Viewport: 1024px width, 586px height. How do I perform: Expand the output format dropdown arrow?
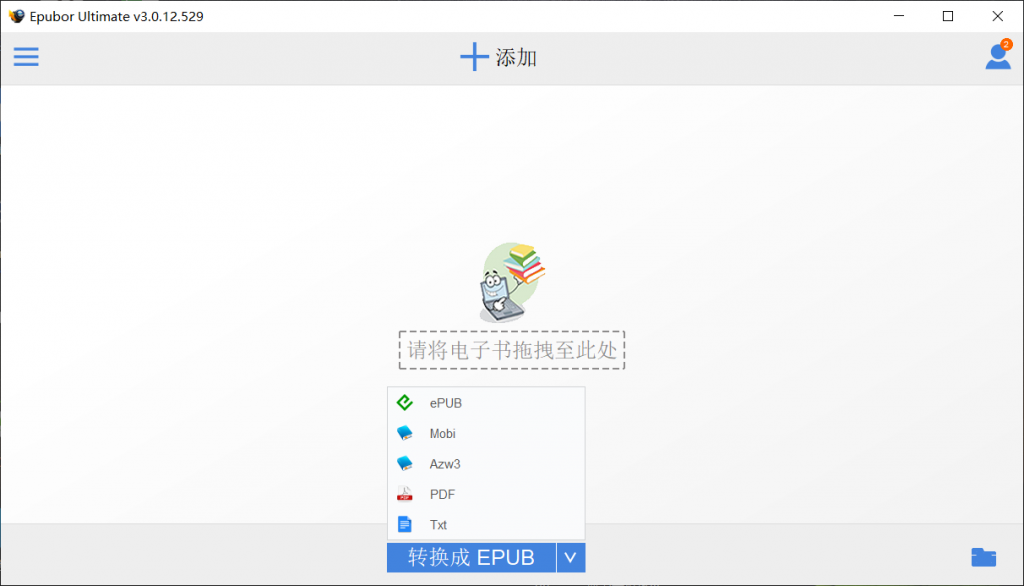570,557
